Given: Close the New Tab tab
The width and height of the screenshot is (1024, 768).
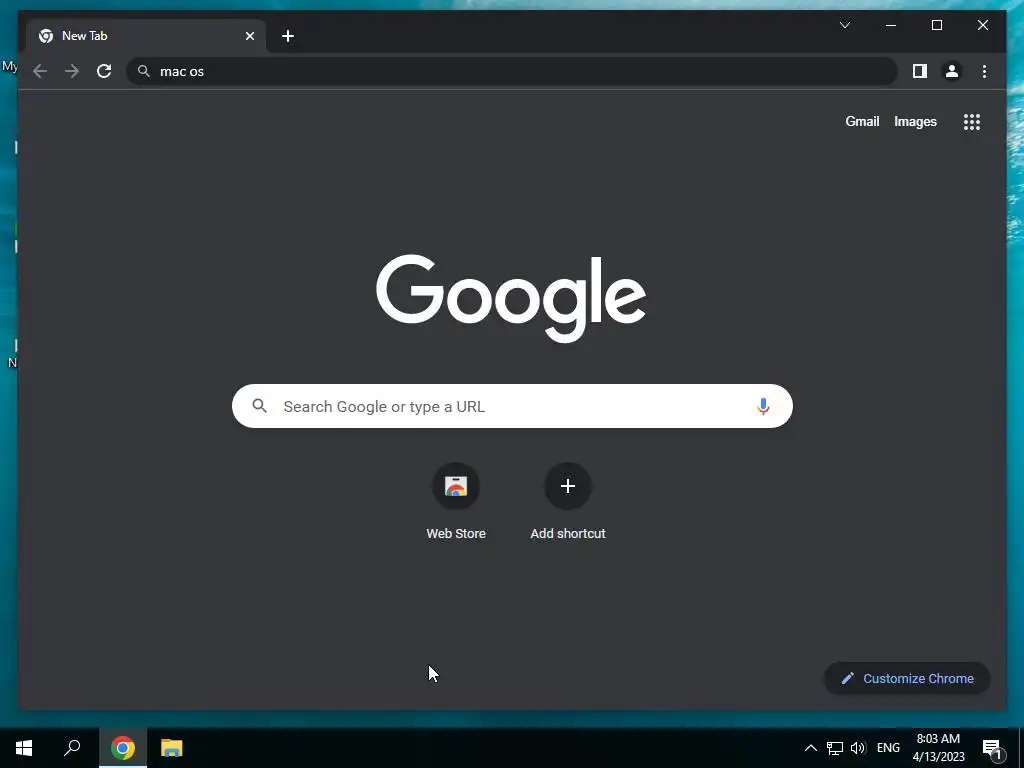Looking at the screenshot, I should coord(249,36).
